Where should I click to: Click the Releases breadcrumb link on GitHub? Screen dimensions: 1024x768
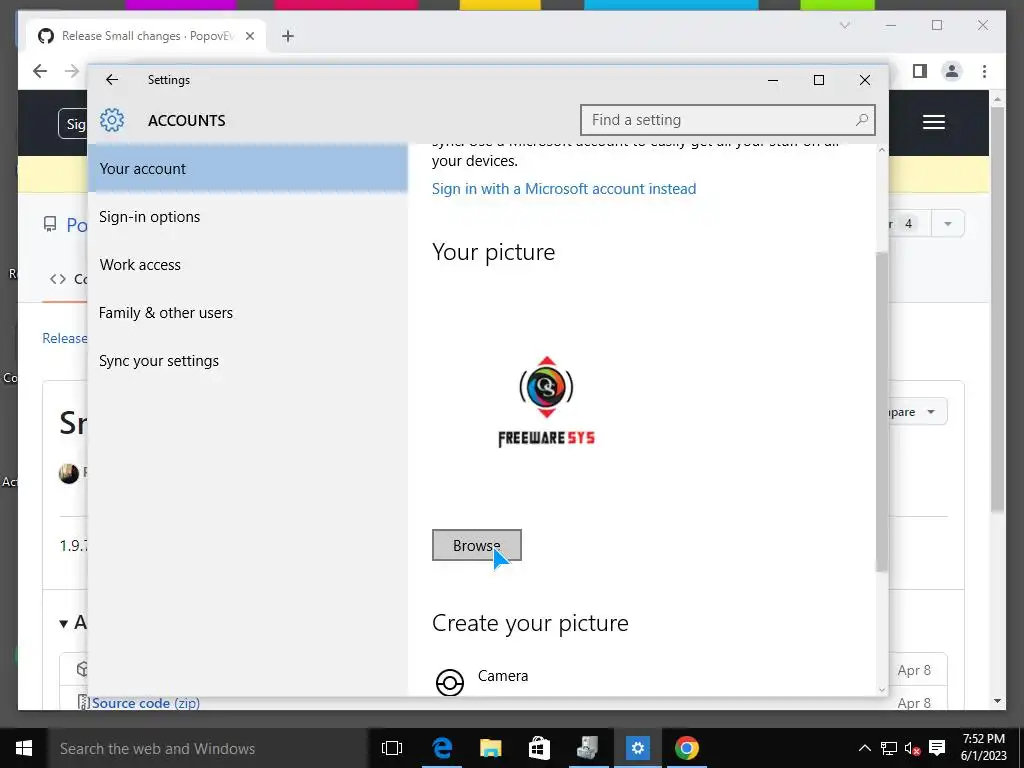[x=65, y=338]
